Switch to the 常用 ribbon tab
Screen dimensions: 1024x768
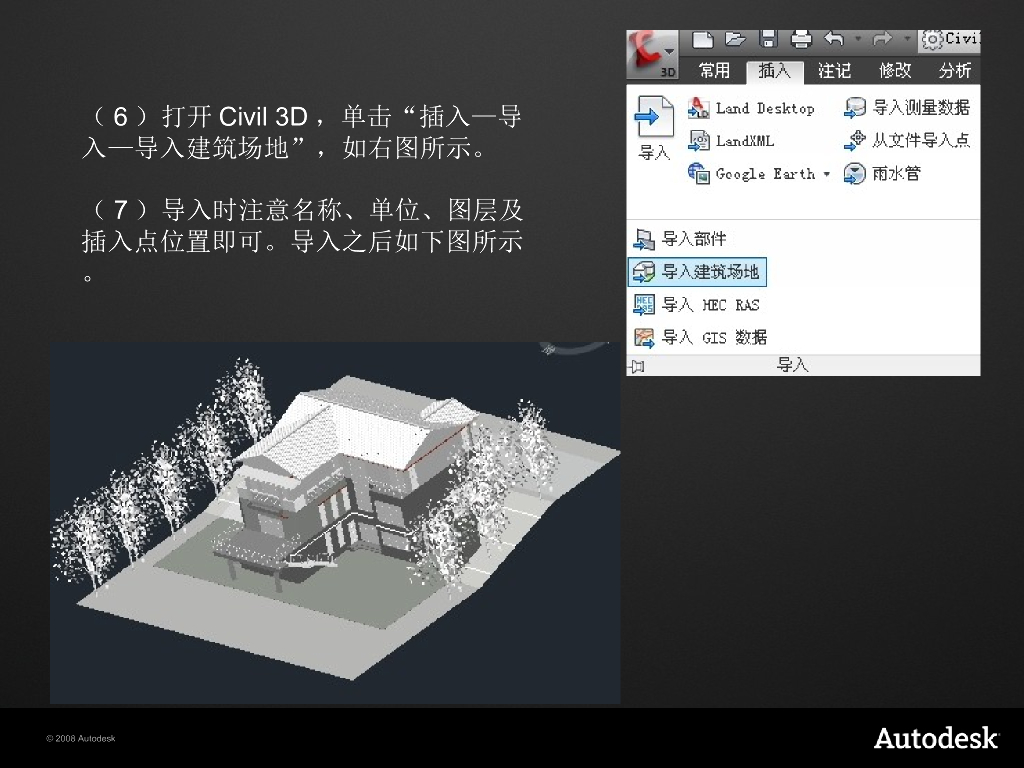click(714, 70)
